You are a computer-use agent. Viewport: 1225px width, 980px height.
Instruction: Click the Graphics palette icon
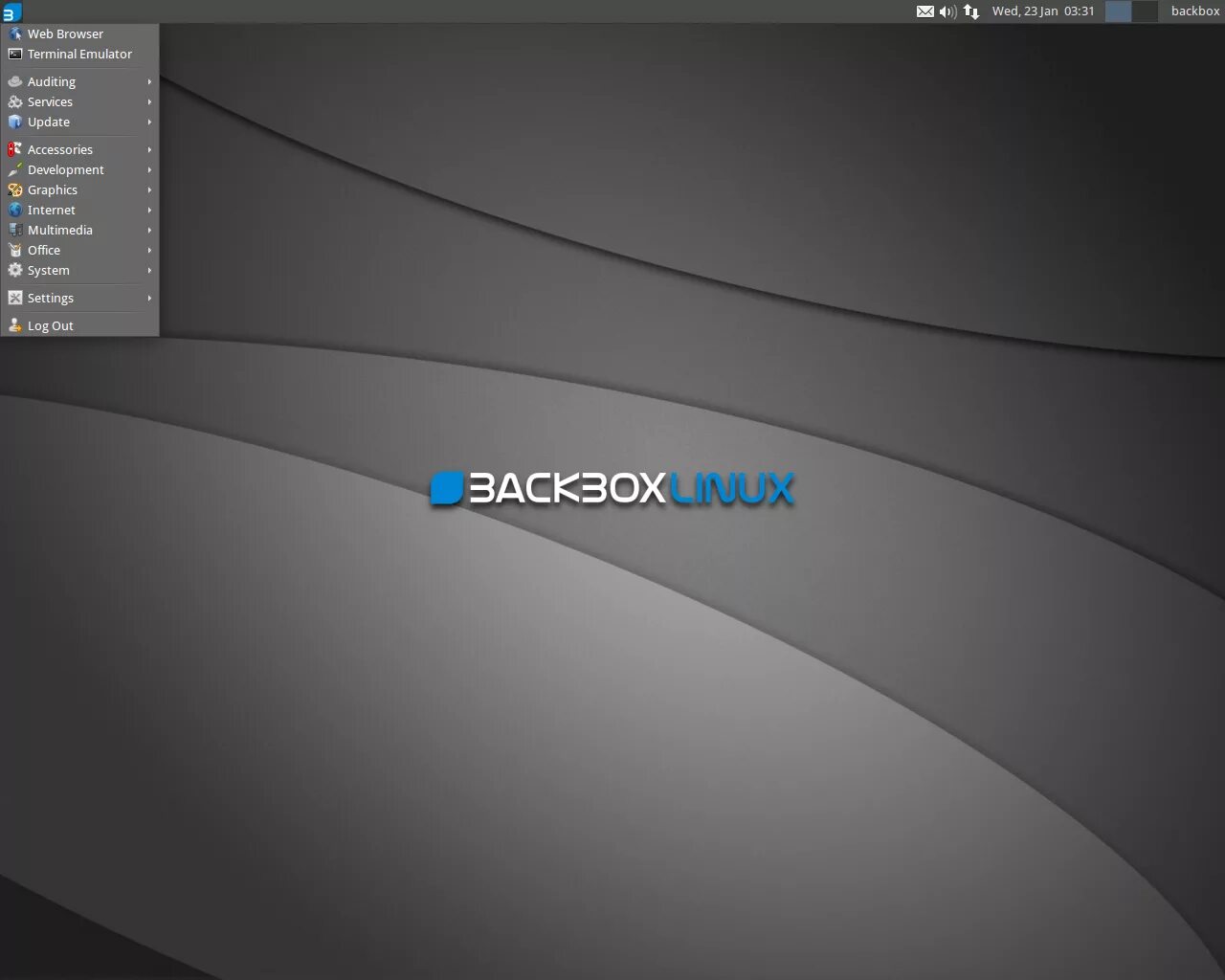click(15, 189)
